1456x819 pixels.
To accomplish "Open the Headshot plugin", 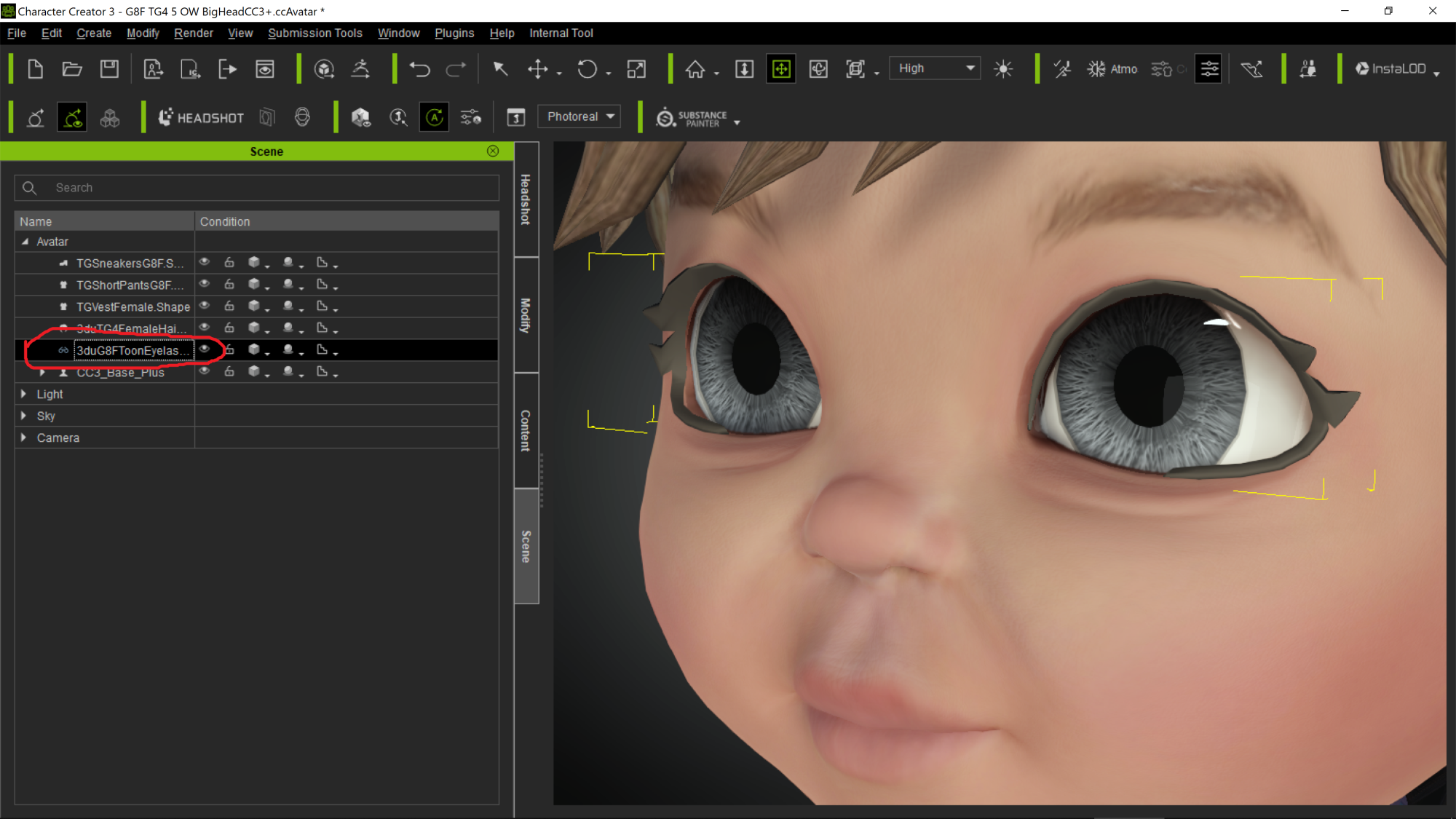I will [201, 117].
